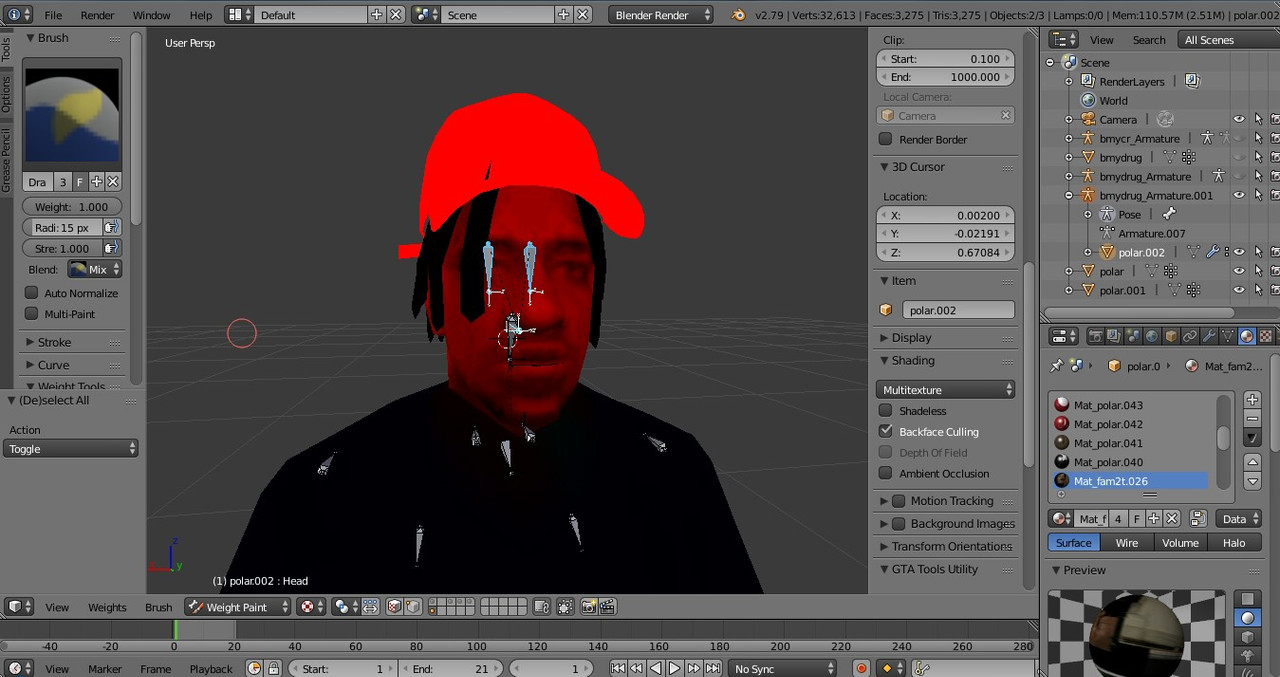
Task: Check the Render Border option
Action: point(885,139)
